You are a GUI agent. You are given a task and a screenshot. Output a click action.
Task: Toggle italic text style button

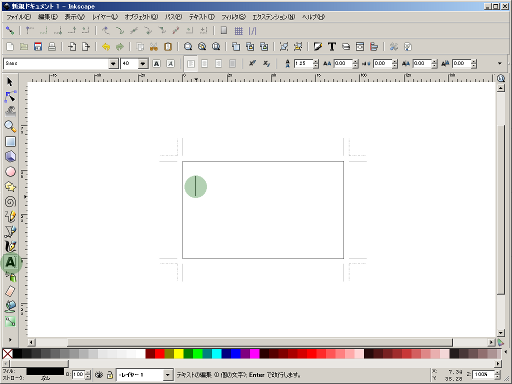[x=170, y=63]
